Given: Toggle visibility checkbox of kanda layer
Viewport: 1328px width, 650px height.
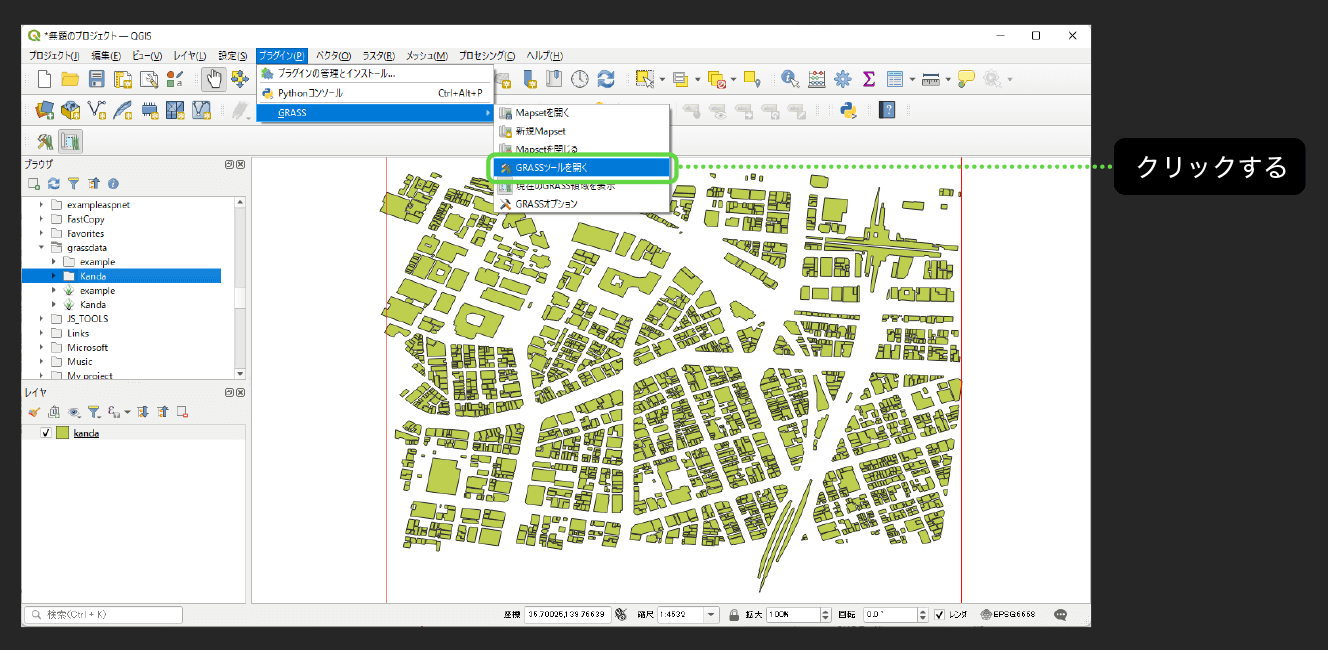Looking at the screenshot, I should (x=45, y=433).
